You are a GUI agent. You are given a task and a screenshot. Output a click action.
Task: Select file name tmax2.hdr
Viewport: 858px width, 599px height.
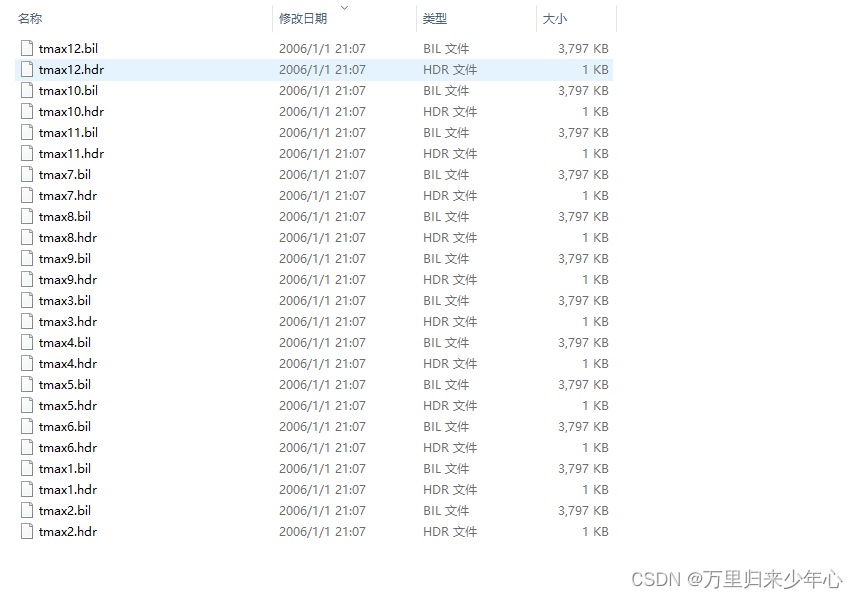pyautogui.click(x=67, y=531)
